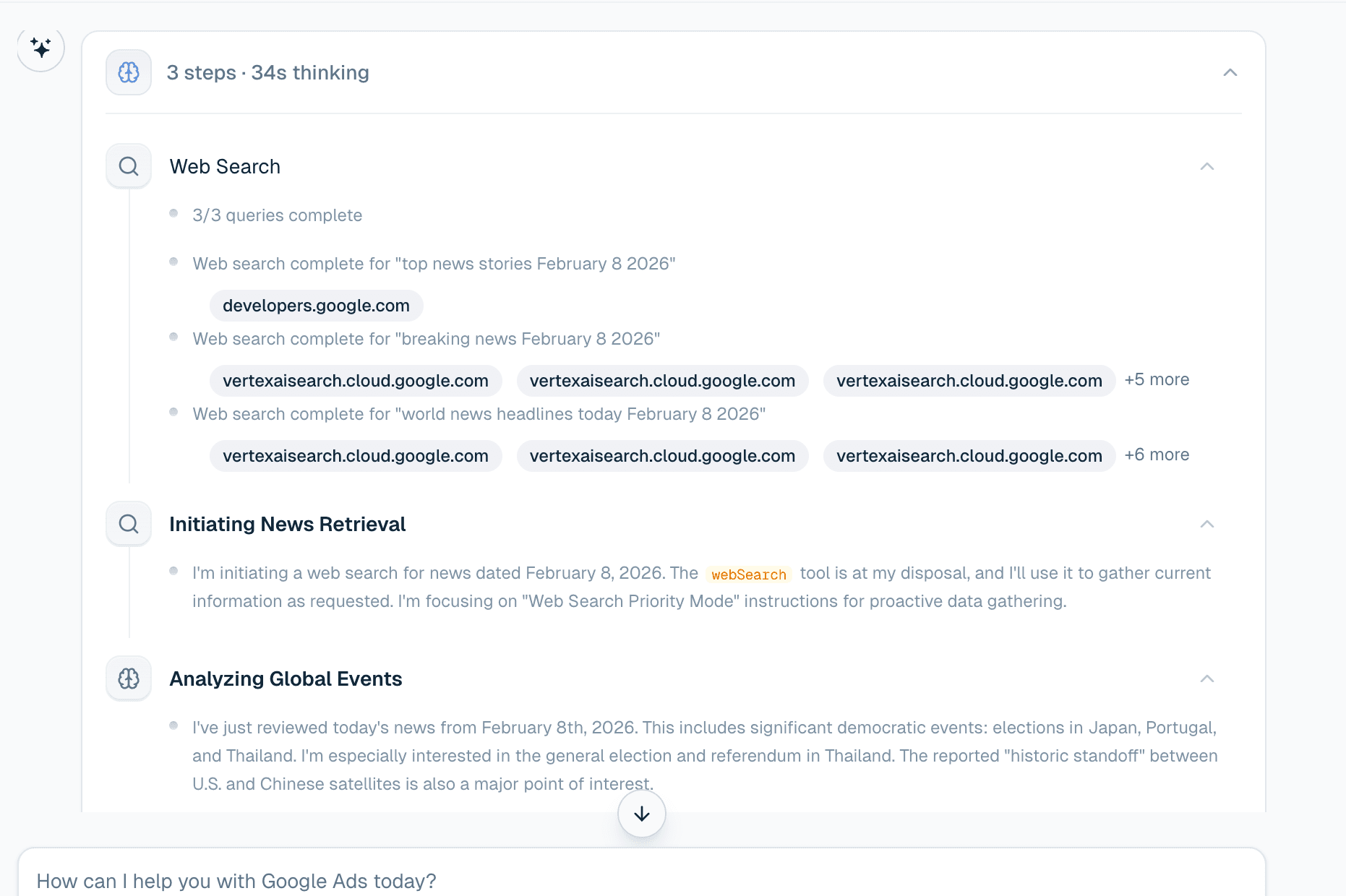Click the 3 steps · 34s thinking header
Viewport: 1346px width, 896px height.
point(267,73)
